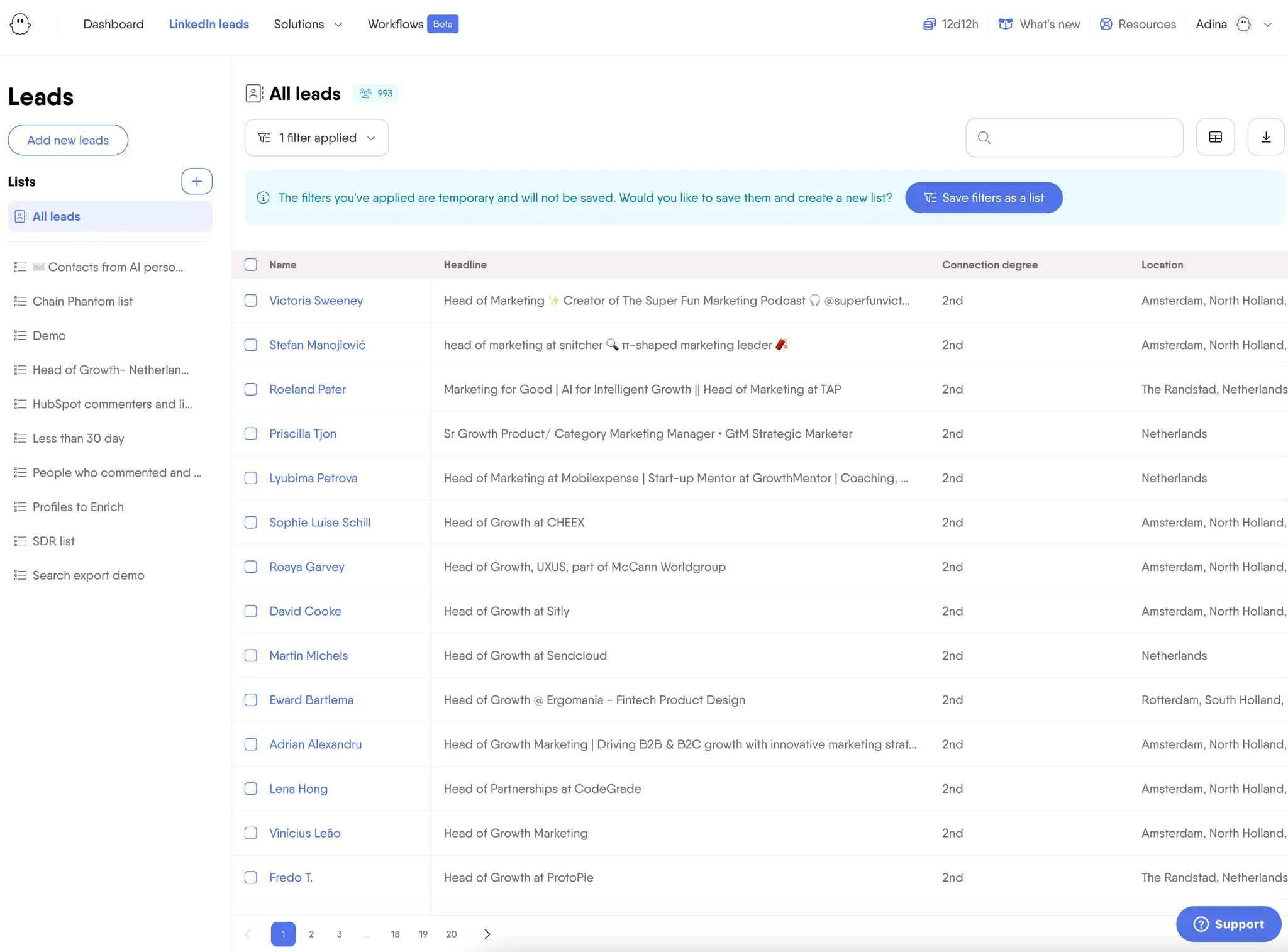The height and width of the screenshot is (952, 1288).
Task: Click the What's new gift icon
Action: (1006, 24)
